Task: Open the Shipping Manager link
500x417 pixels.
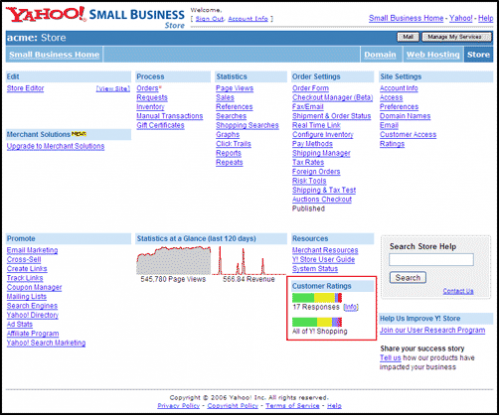Action: [x=321, y=153]
